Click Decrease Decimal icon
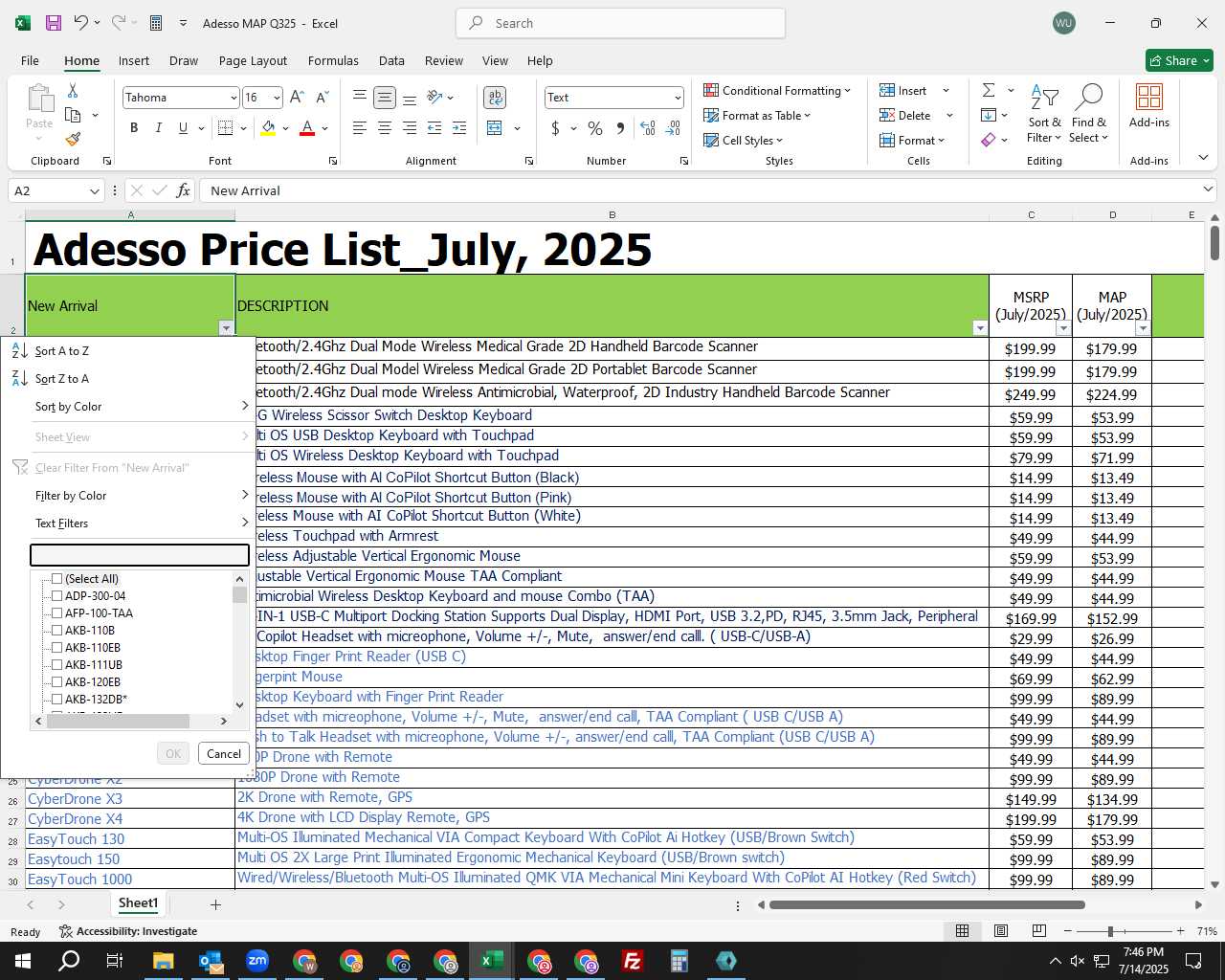 pyautogui.click(x=673, y=127)
